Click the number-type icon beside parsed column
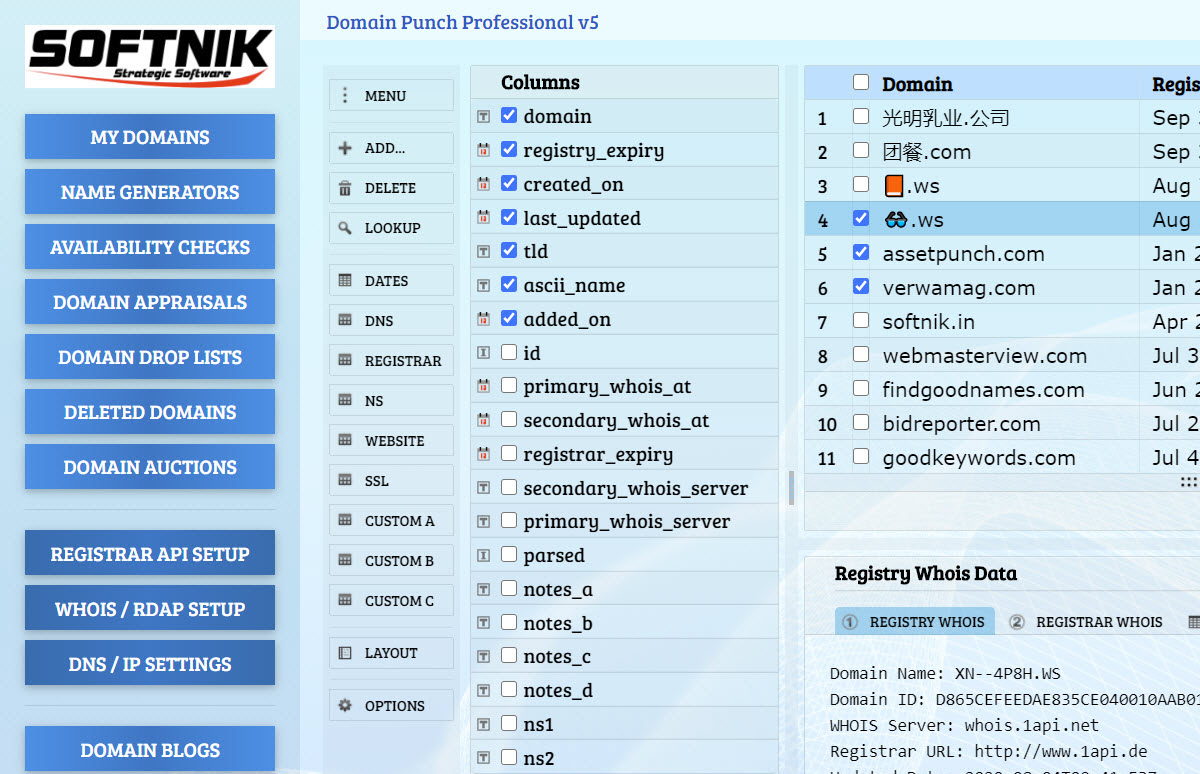1200x774 pixels. tap(484, 555)
